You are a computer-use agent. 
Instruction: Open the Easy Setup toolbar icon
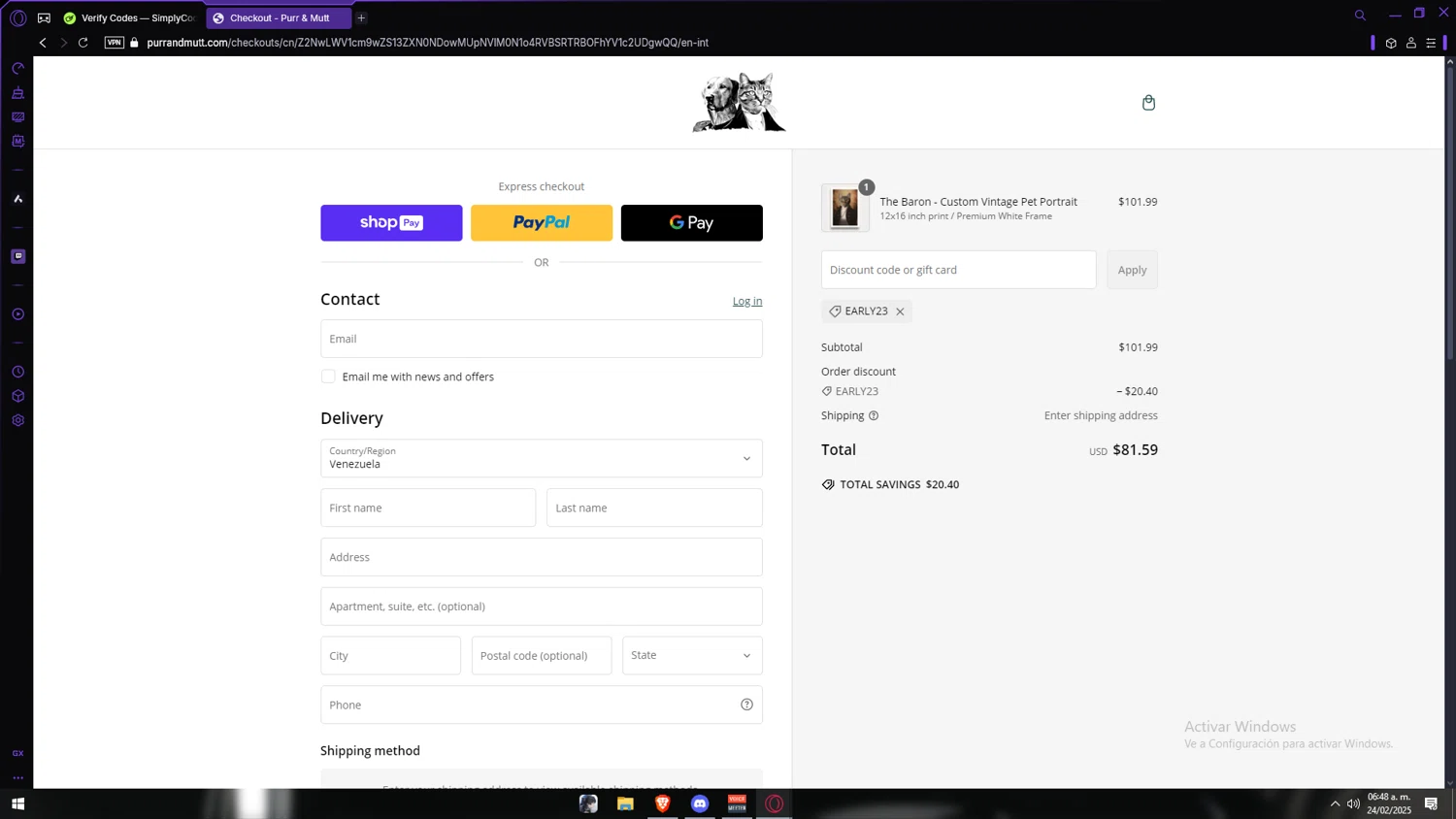click(x=1431, y=43)
